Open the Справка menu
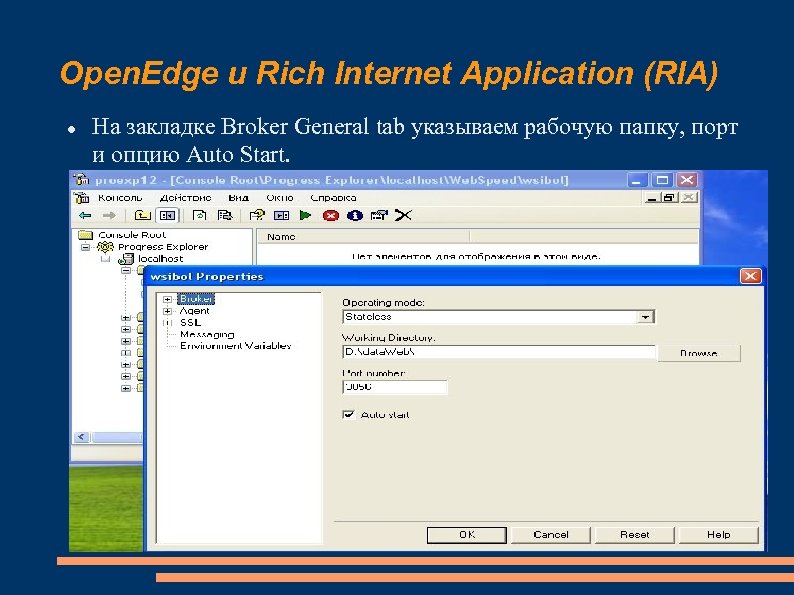The height and width of the screenshot is (595, 794). (333, 198)
